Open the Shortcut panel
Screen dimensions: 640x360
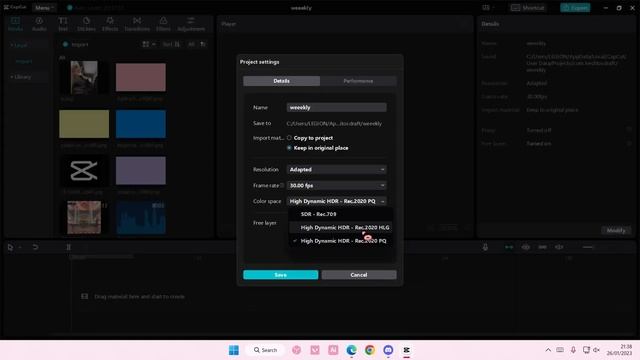pos(528,8)
